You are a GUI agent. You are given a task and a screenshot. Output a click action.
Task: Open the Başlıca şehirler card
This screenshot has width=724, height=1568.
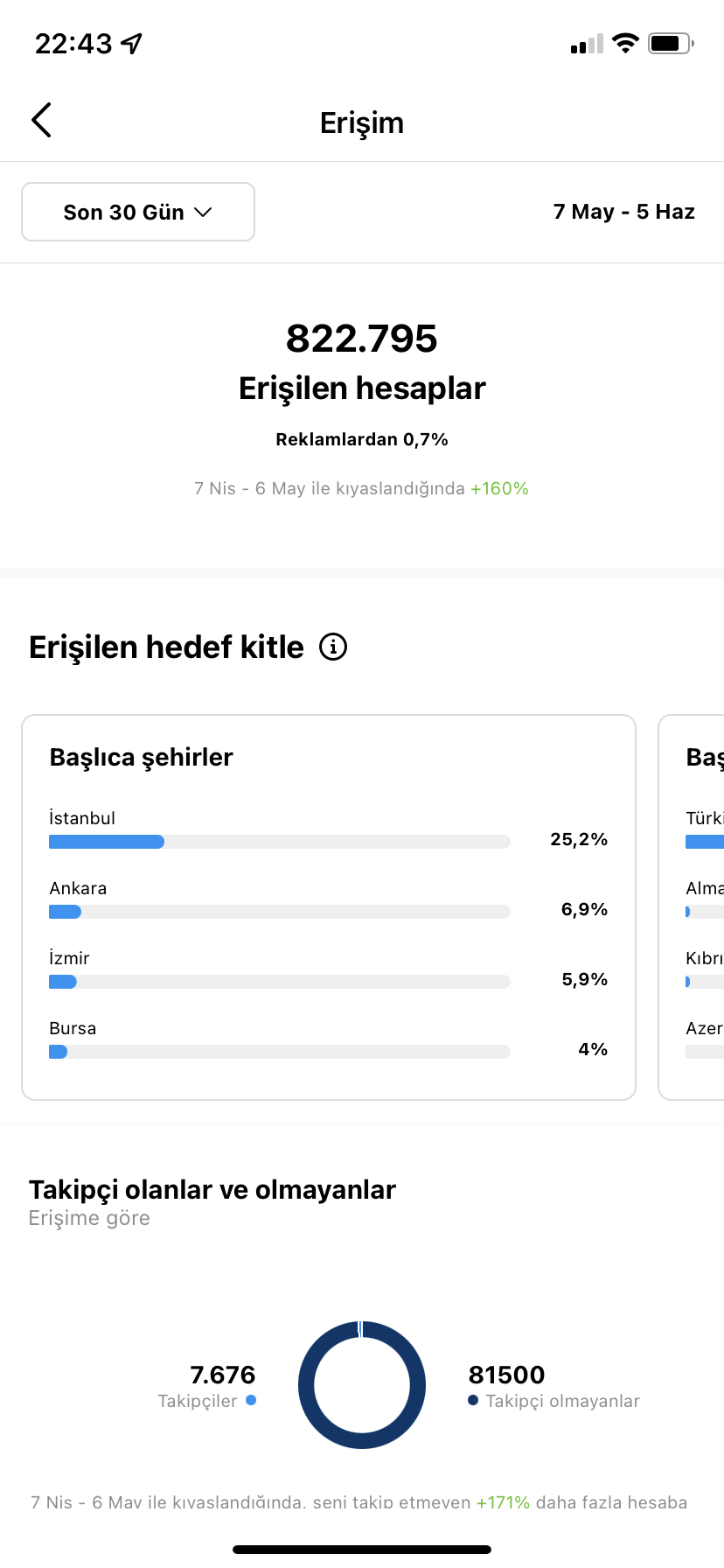(x=329, y=907)
